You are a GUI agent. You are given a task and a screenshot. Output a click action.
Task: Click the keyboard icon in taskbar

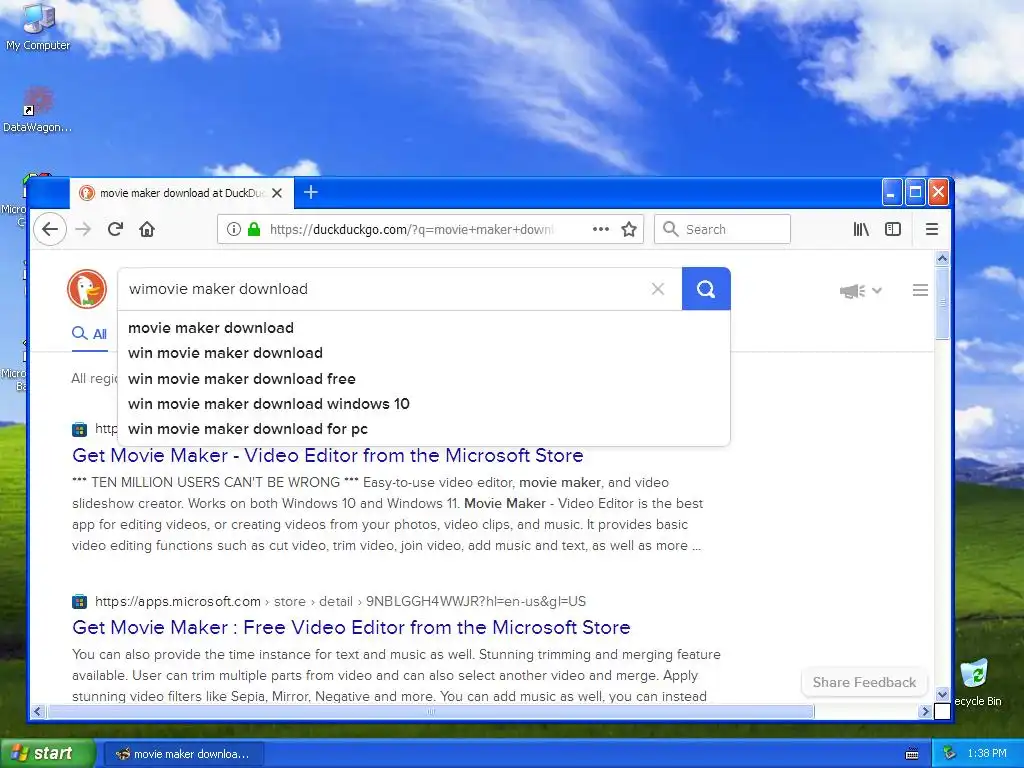click(x=912, y=754)
